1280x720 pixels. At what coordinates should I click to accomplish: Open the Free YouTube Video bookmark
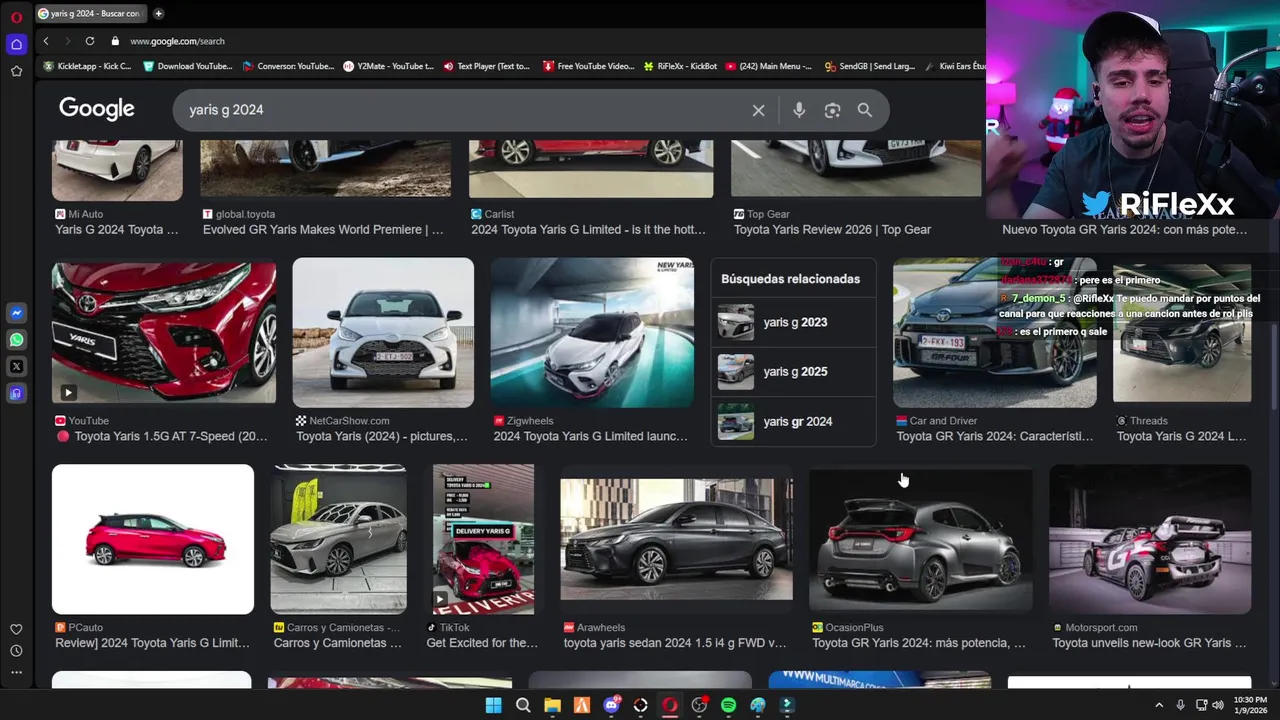[x=589, y=66]
